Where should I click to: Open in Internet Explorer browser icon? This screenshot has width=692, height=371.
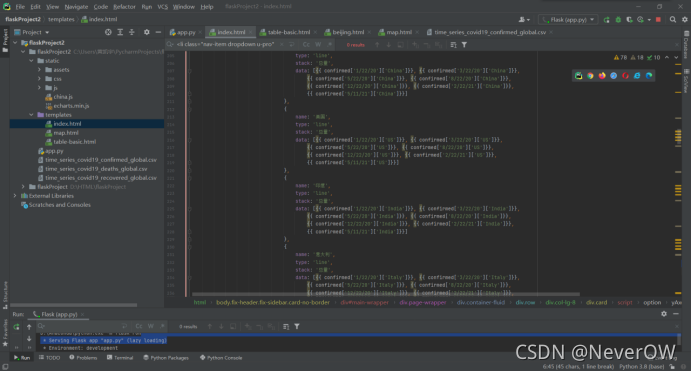tap(637, 76)
